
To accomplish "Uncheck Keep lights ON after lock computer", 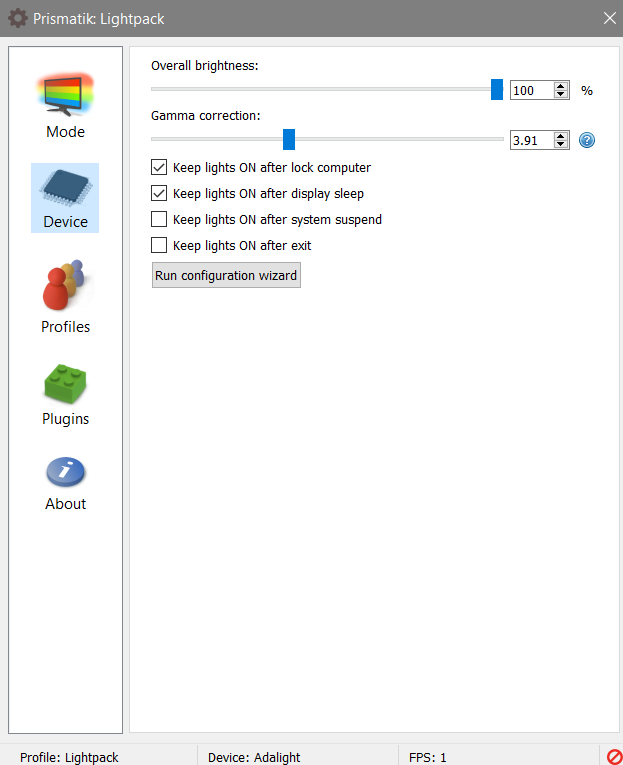I will pos(159,167).
